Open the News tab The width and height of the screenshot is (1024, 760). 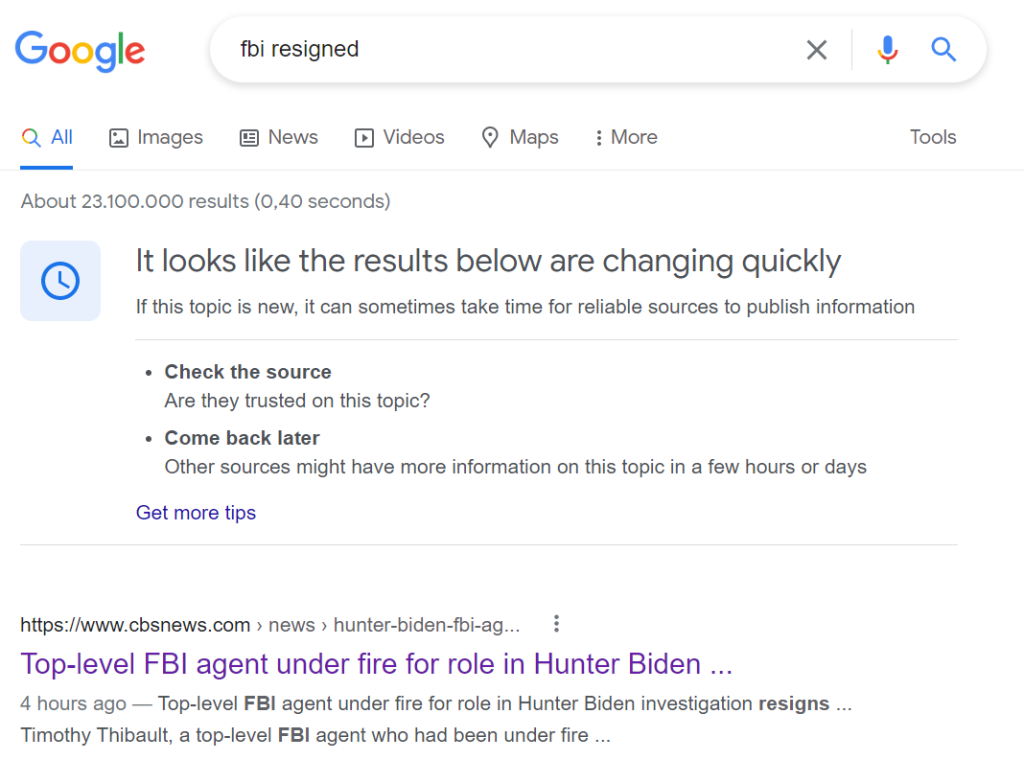[279, 137]
